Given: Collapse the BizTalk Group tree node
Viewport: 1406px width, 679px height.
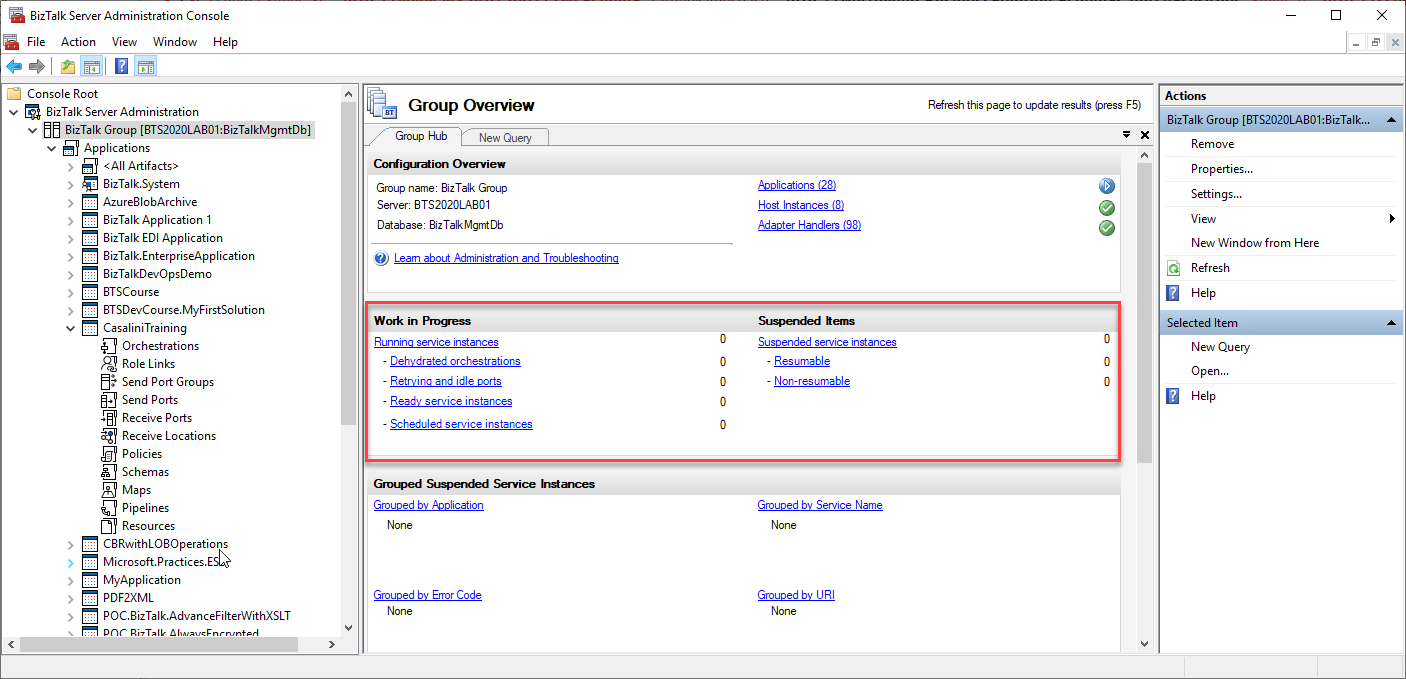Looking at the screenshot, I should tap(33, 130).
